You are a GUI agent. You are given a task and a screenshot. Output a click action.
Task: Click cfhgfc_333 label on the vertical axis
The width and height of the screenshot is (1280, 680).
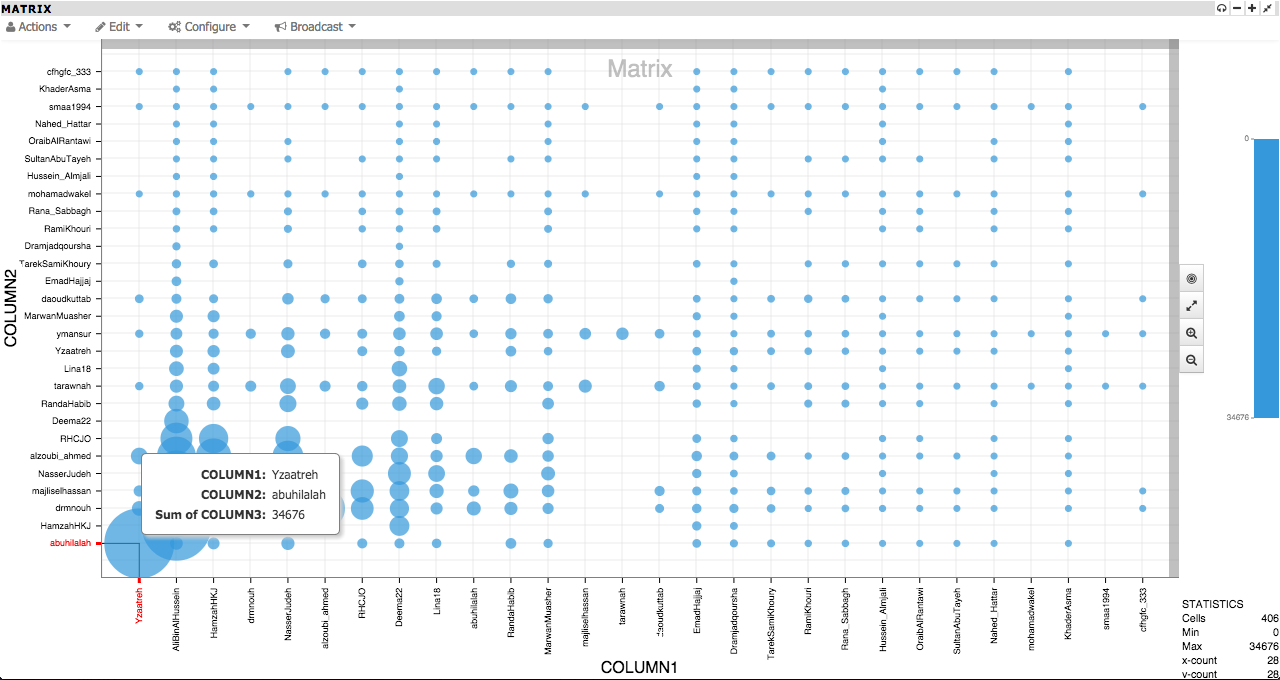[x=68, y=72]
